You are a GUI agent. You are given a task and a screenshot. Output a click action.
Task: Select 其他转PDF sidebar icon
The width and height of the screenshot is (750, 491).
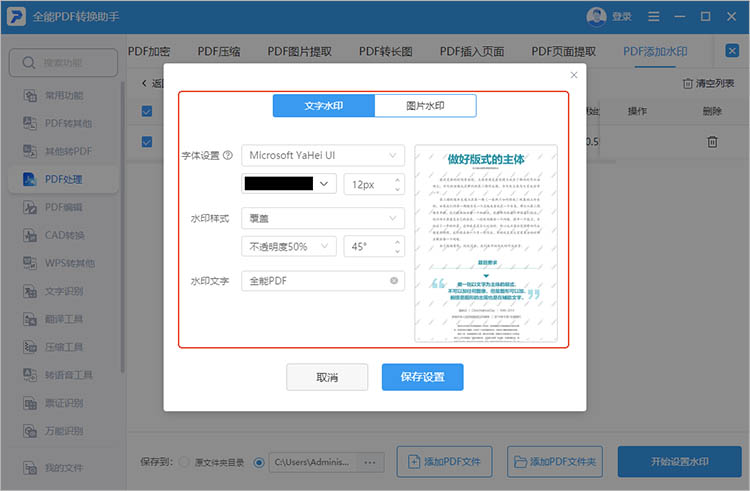pos(30,151)
